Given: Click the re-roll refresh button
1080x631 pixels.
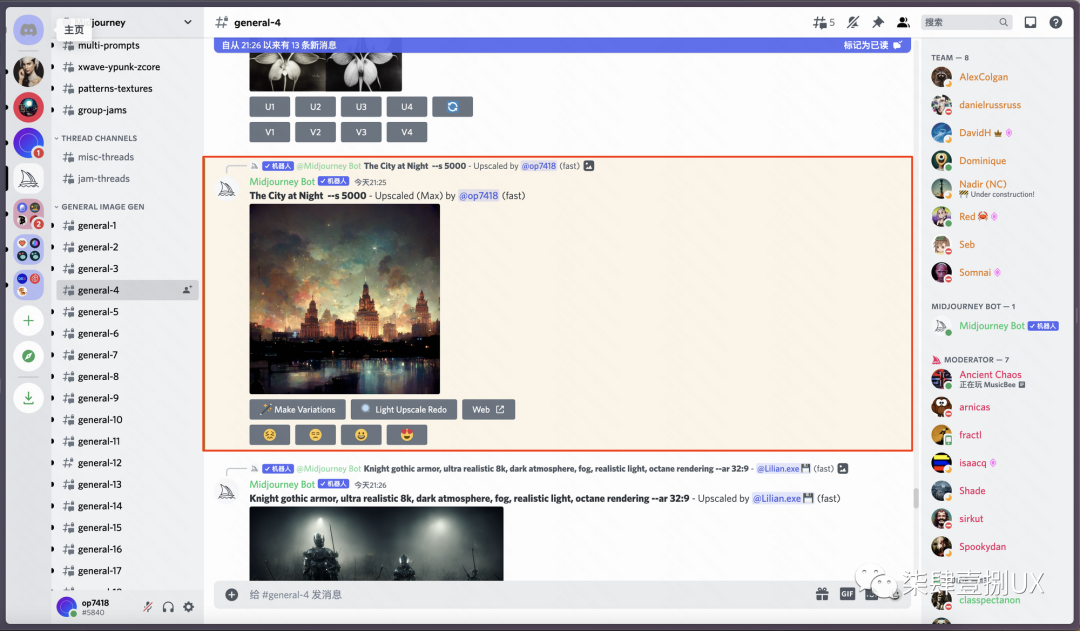Looking at the screenshot, I should coord(453,107).
